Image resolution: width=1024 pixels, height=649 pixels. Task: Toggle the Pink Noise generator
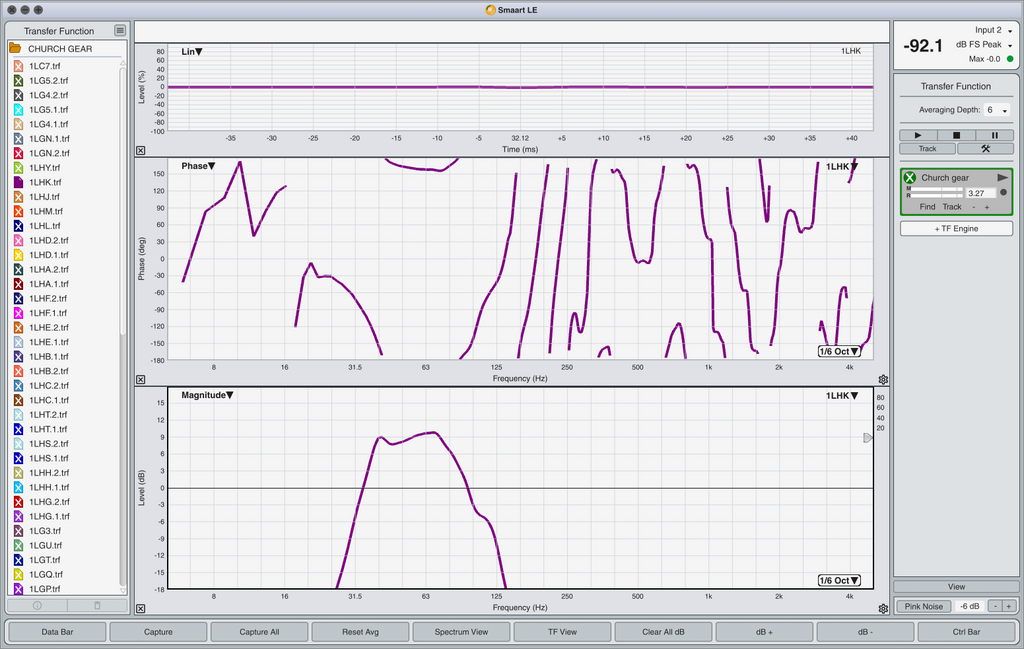(x=923, y=606)
